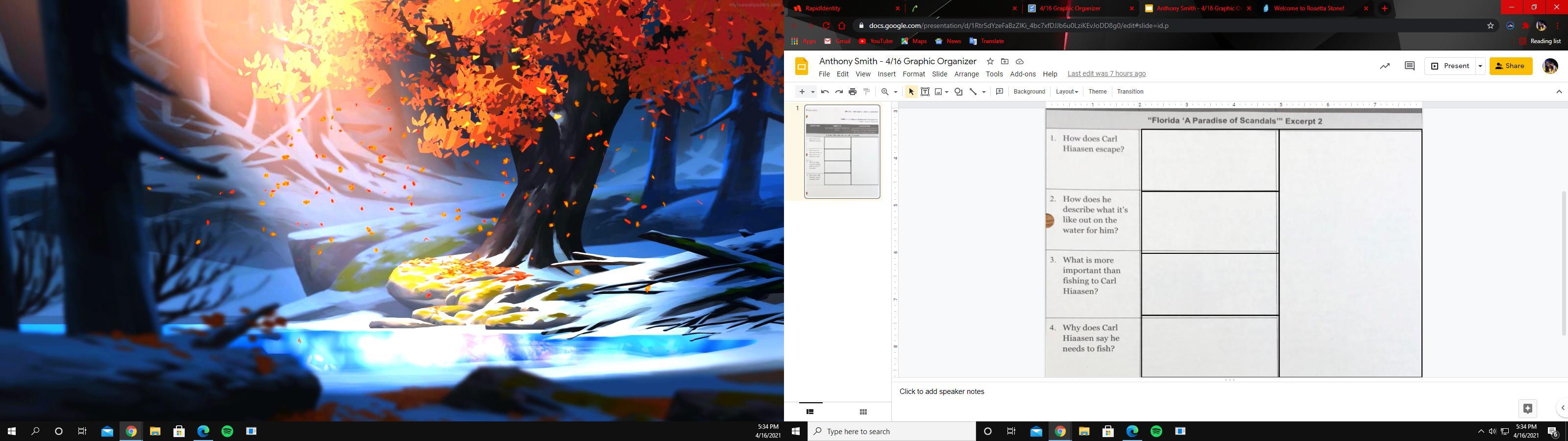Viewport: 1568px width, 441px height.
Task: Switch to filmstrip view
Action: click(810, 412)
